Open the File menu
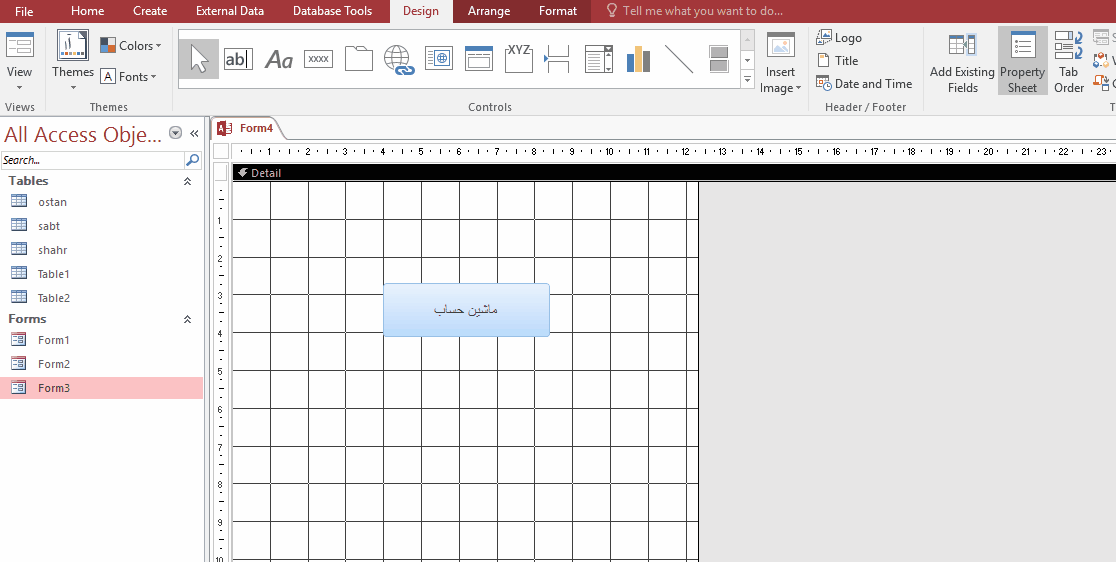This screenshot has height=562, width=1116. click(24, 11)
